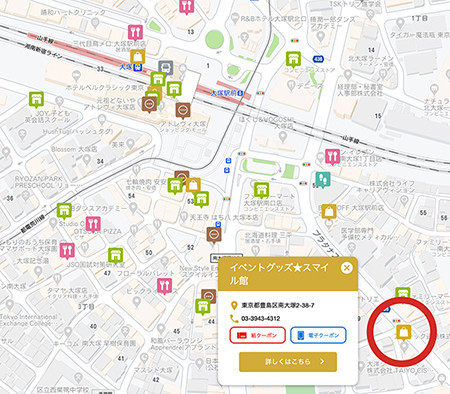Select green shop marker next to block 53
Screen dimensions: 450x394
[201, 199]
